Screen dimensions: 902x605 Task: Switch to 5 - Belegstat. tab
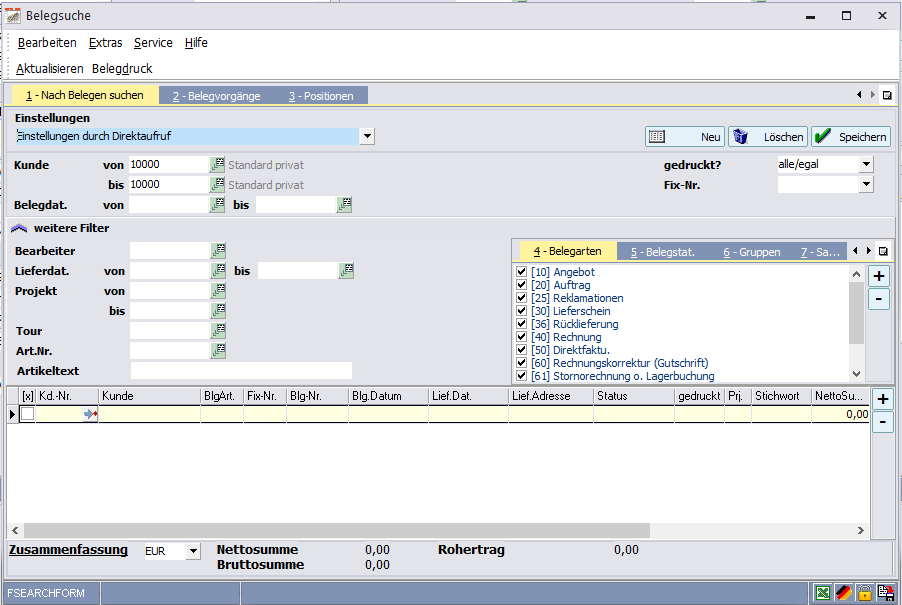click(x=663, y=252)
